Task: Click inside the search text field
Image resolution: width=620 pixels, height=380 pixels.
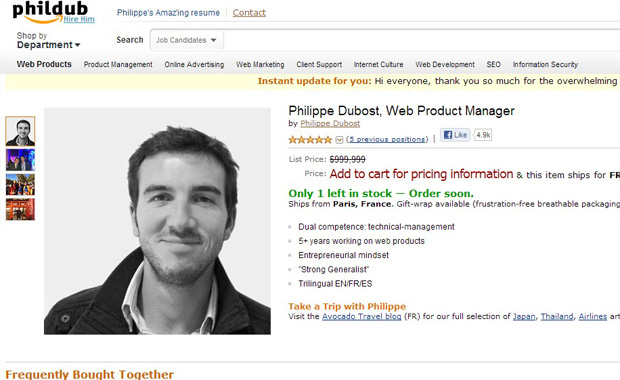Action: pos(422,40)
